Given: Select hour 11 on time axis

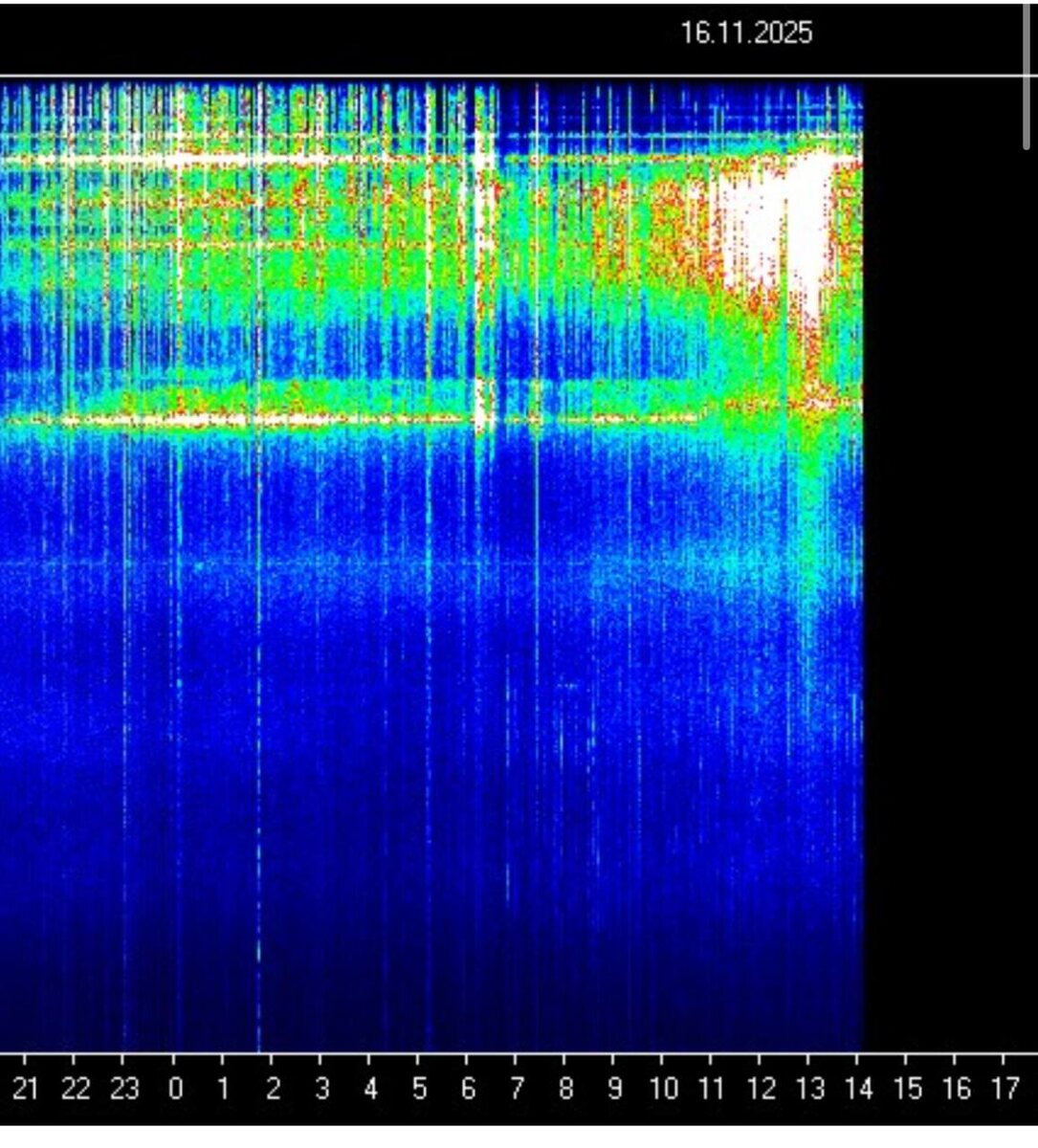Looking at the screenshot, I should (x=712, y=1089).
